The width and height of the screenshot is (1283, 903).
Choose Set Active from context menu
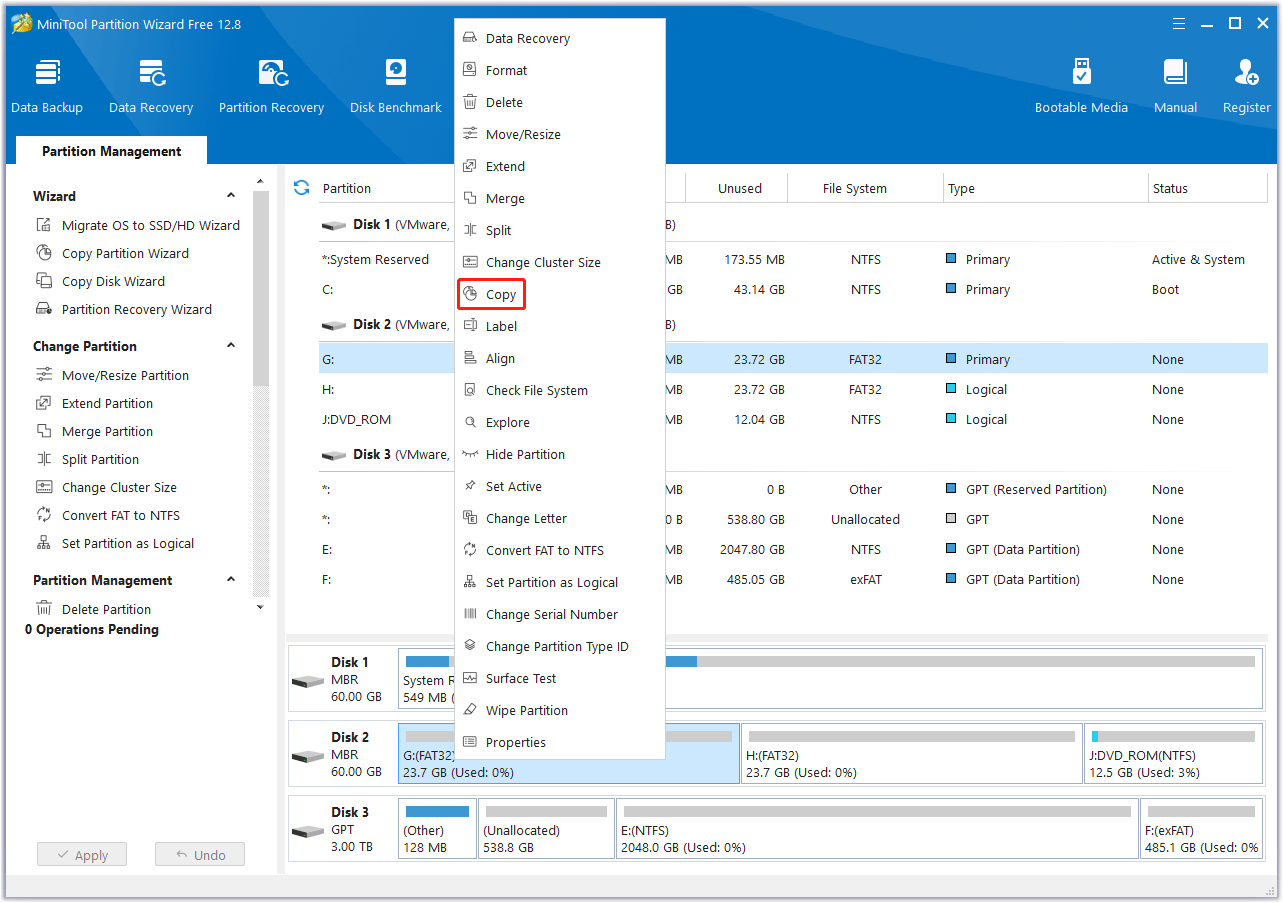tap(560, 486)
